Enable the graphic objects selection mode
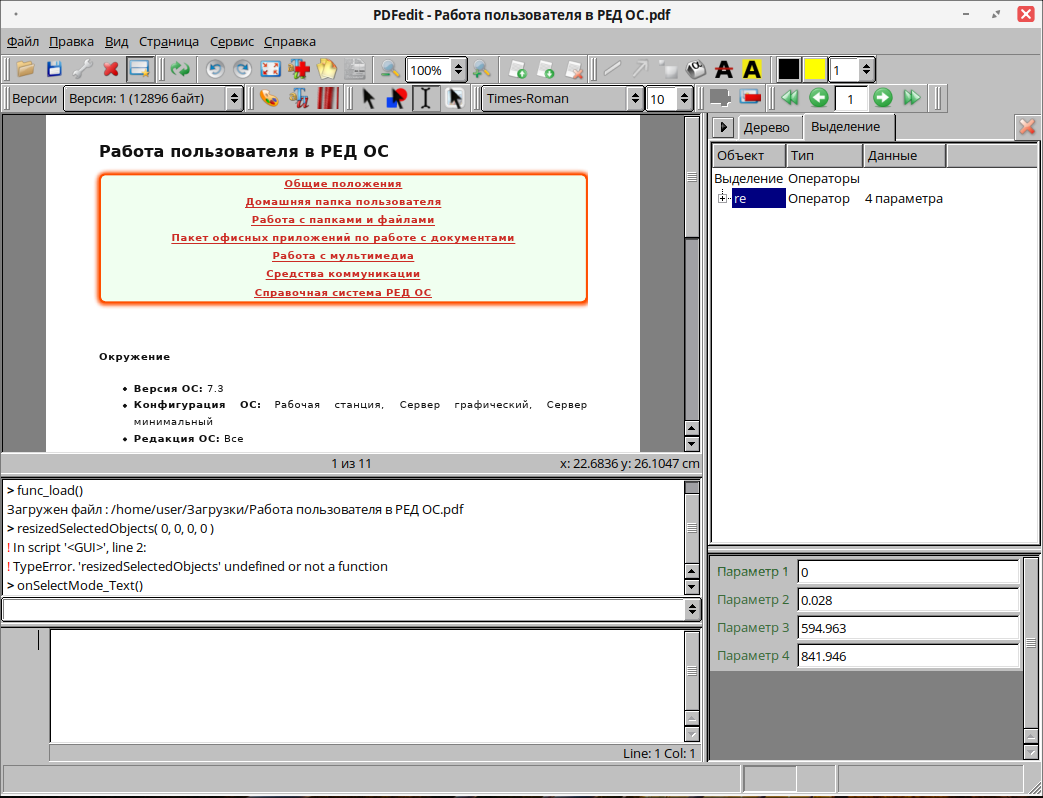Viewport: 1043px width, 798px height. (x=397, y=98)
